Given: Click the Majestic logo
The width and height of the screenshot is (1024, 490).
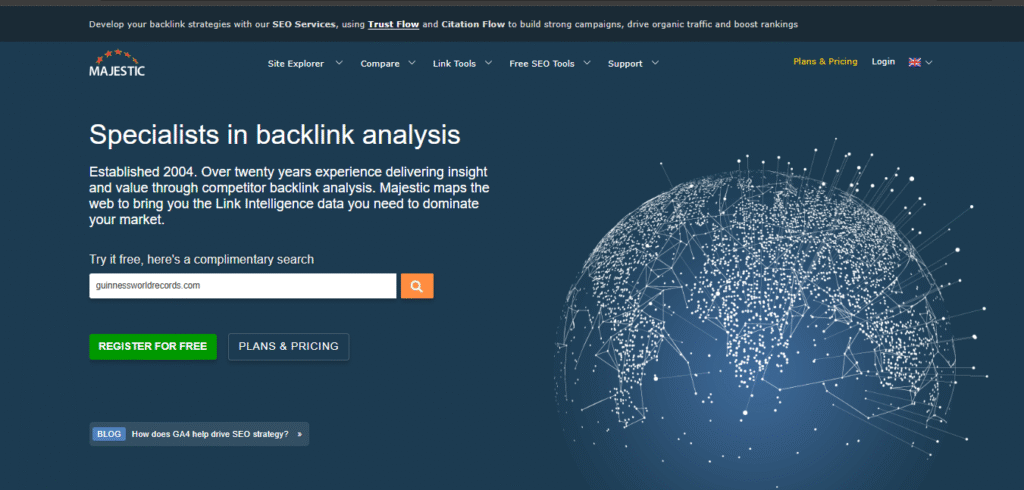Looking at the screenshot, I should pos(116,63).
